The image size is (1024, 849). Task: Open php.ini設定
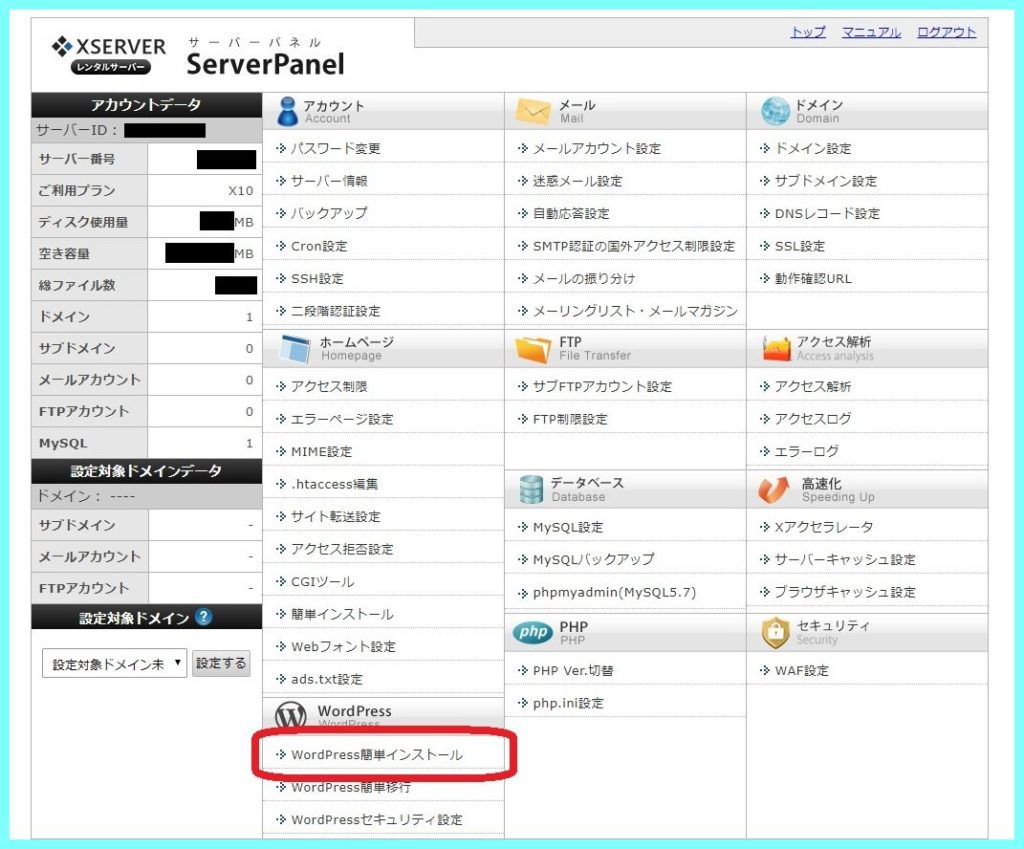[x=568, y=703]
